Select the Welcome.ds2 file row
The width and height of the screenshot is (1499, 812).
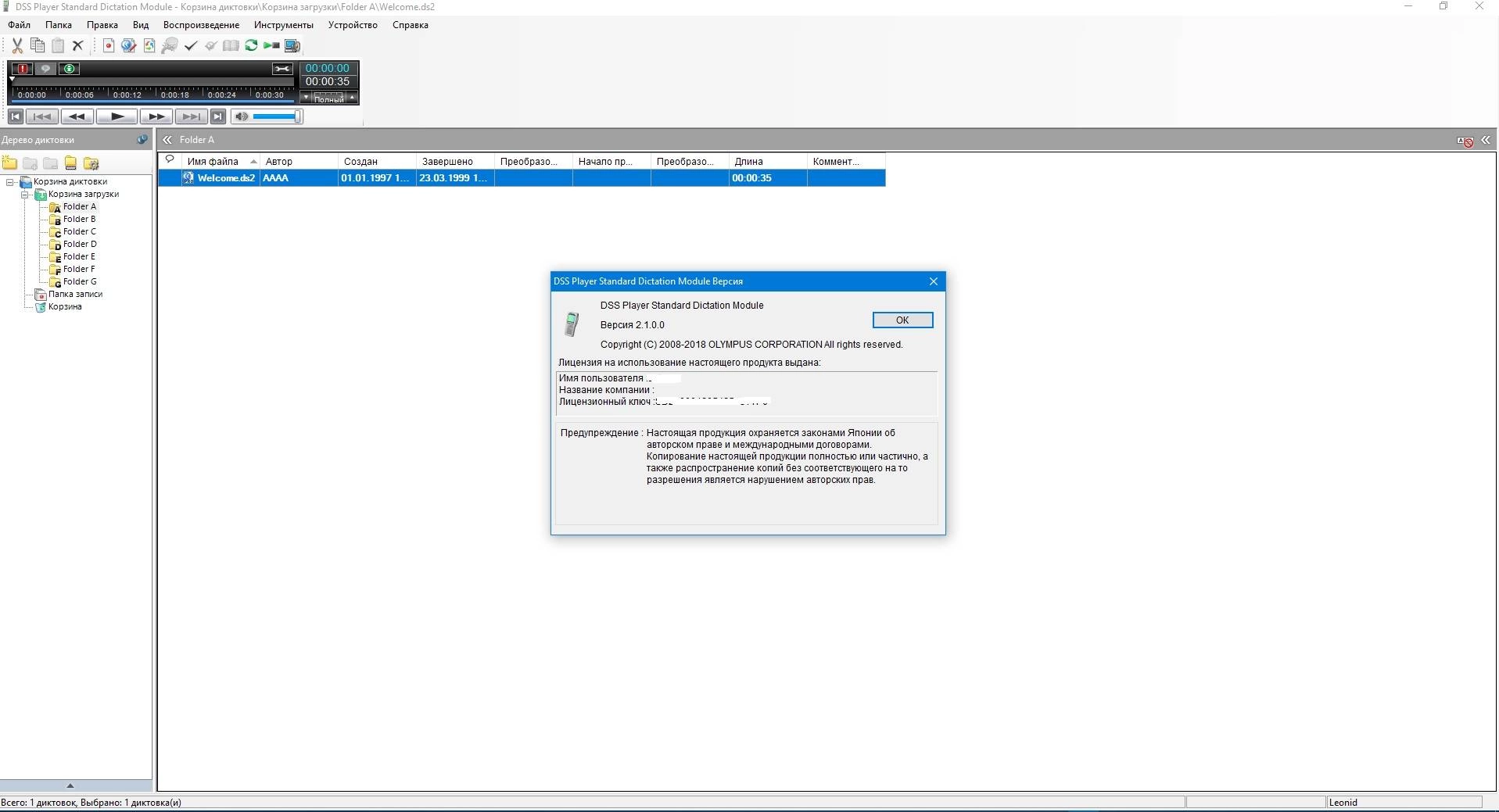point(522,178)
